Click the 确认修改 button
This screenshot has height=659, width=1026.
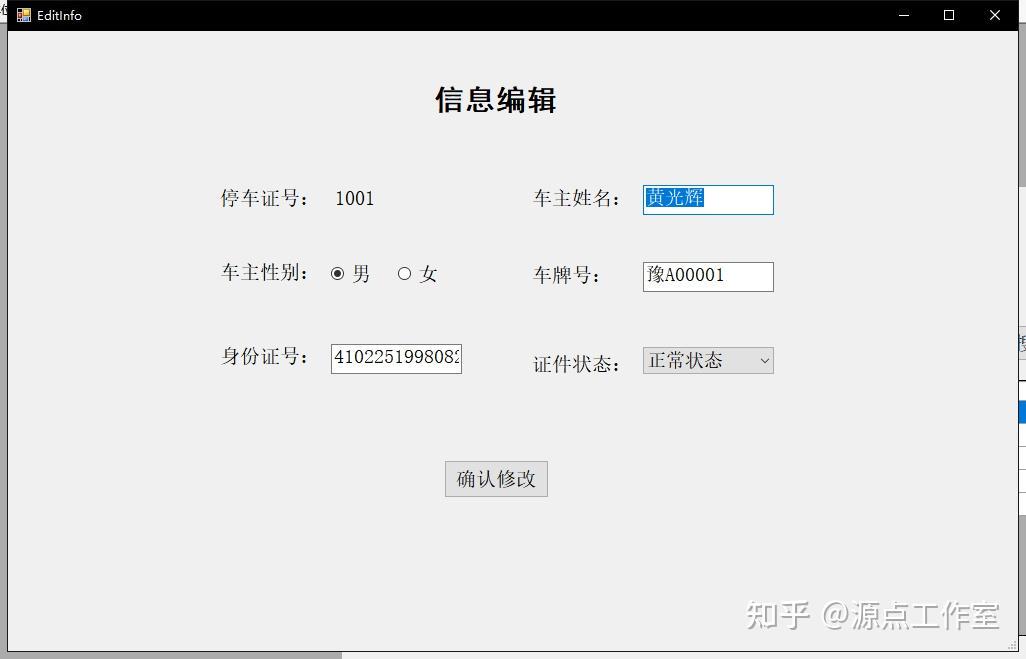[496, 479]
